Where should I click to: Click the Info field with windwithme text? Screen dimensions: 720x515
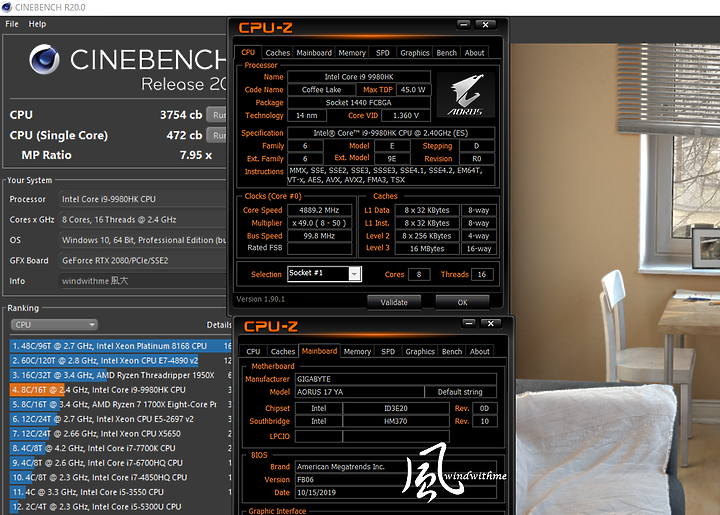click(143, 280)
